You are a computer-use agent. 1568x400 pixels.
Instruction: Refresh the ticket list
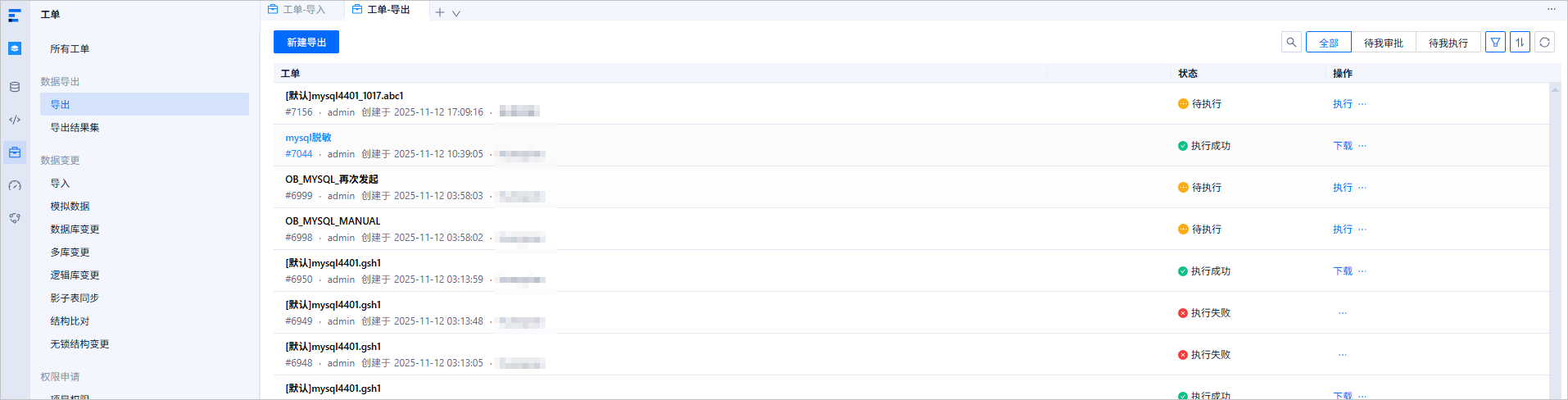(1544, 43)
